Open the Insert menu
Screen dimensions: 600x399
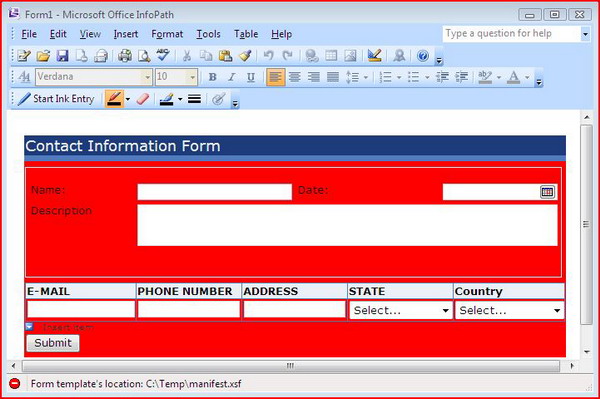[x=126, y=34]
